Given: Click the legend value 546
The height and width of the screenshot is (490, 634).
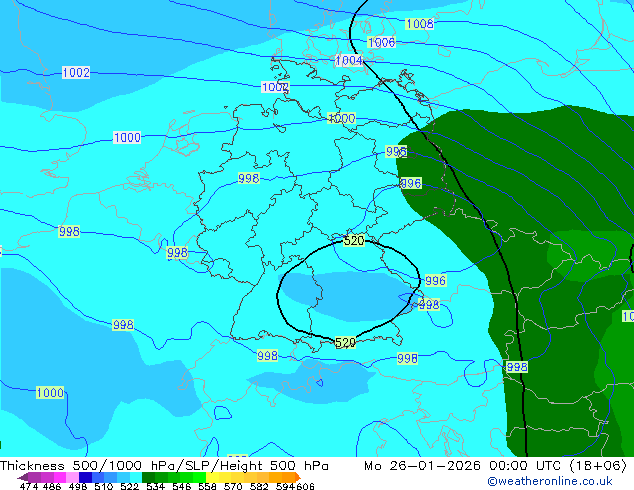Looking at the screenshot, I should pyautogui.click(x=182, y=486).
